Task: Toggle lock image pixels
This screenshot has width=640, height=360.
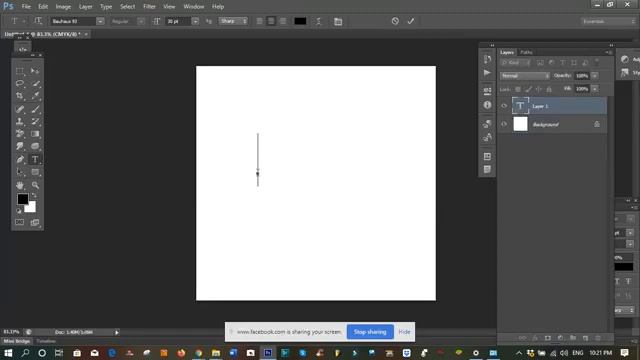Action: [528, 89]
